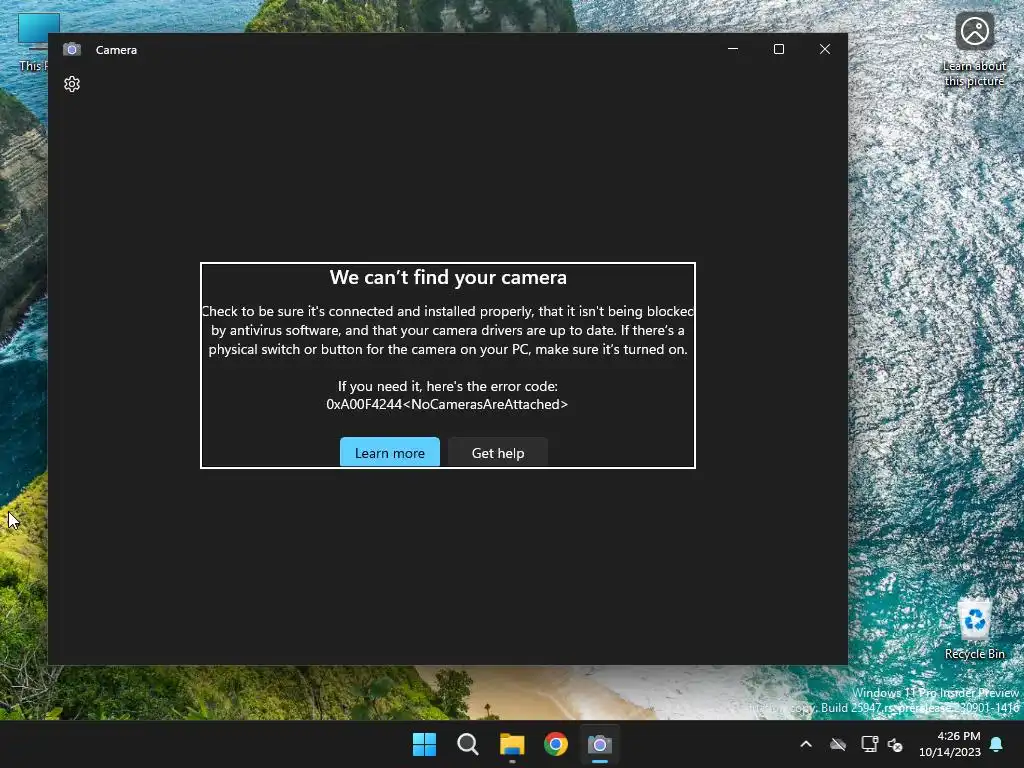Click the Camera title text in the title bar
The image size is (1024, 768).
pos(116,50)
